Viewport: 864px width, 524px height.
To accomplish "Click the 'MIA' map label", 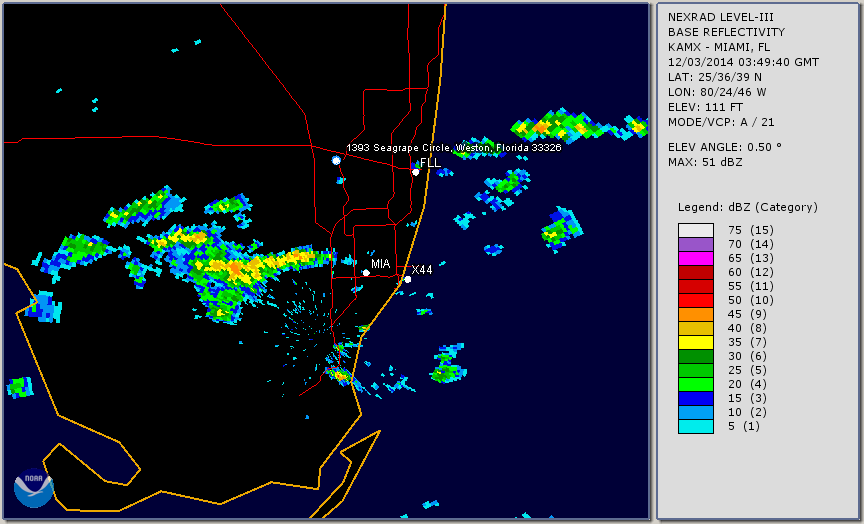I will [x=381, y=264].
